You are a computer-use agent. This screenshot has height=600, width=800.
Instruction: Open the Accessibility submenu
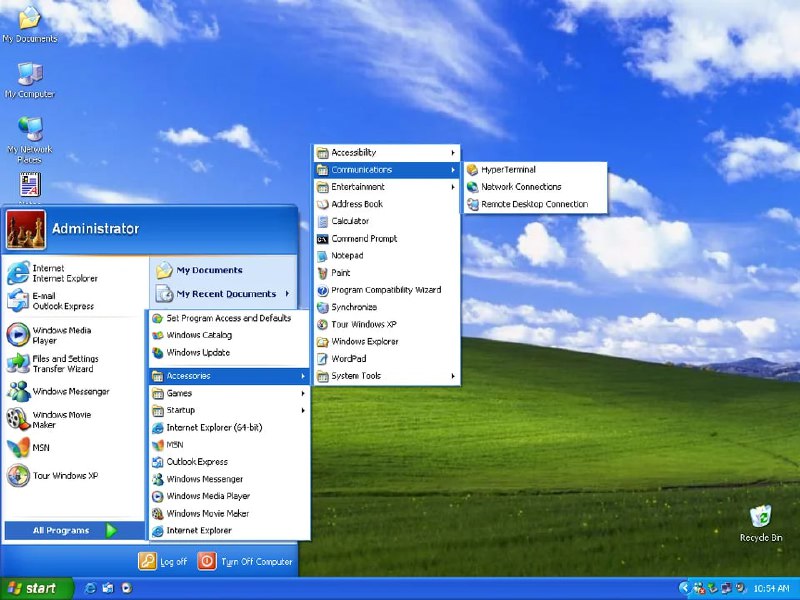click(355, 152)
